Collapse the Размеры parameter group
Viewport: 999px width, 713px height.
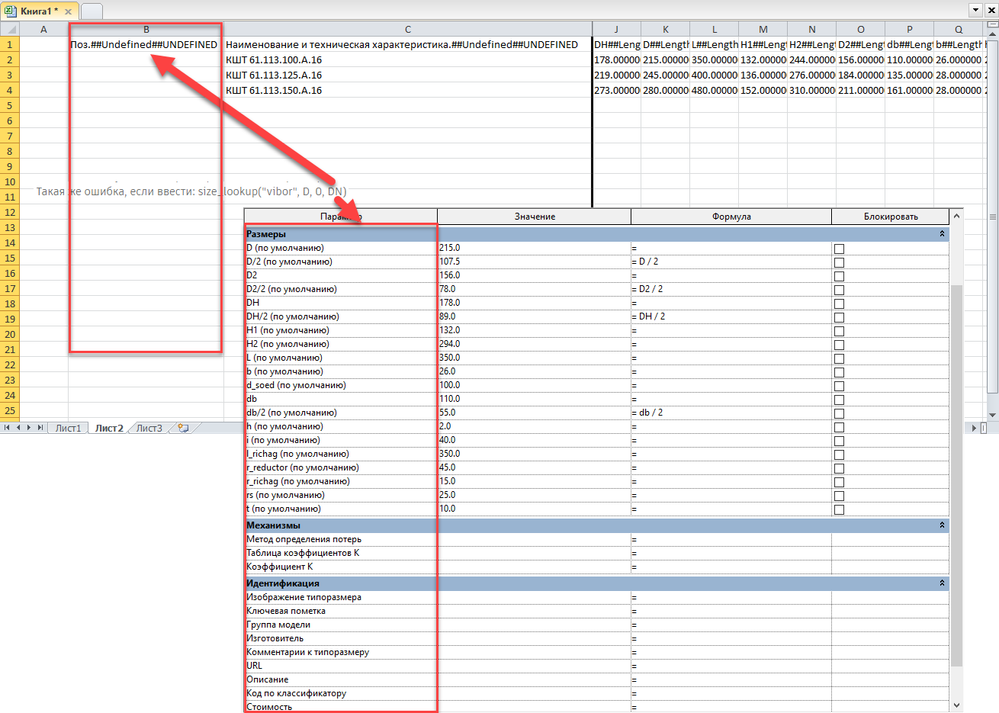(942, 234)
